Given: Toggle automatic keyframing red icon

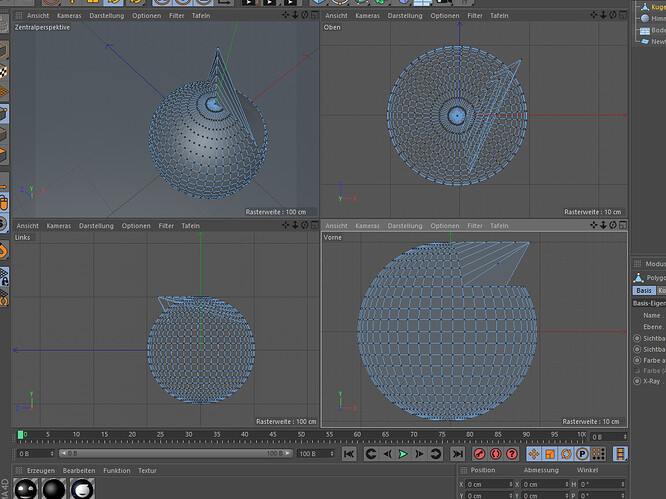Looking at the screenshot, I should (x=496, y=454).
